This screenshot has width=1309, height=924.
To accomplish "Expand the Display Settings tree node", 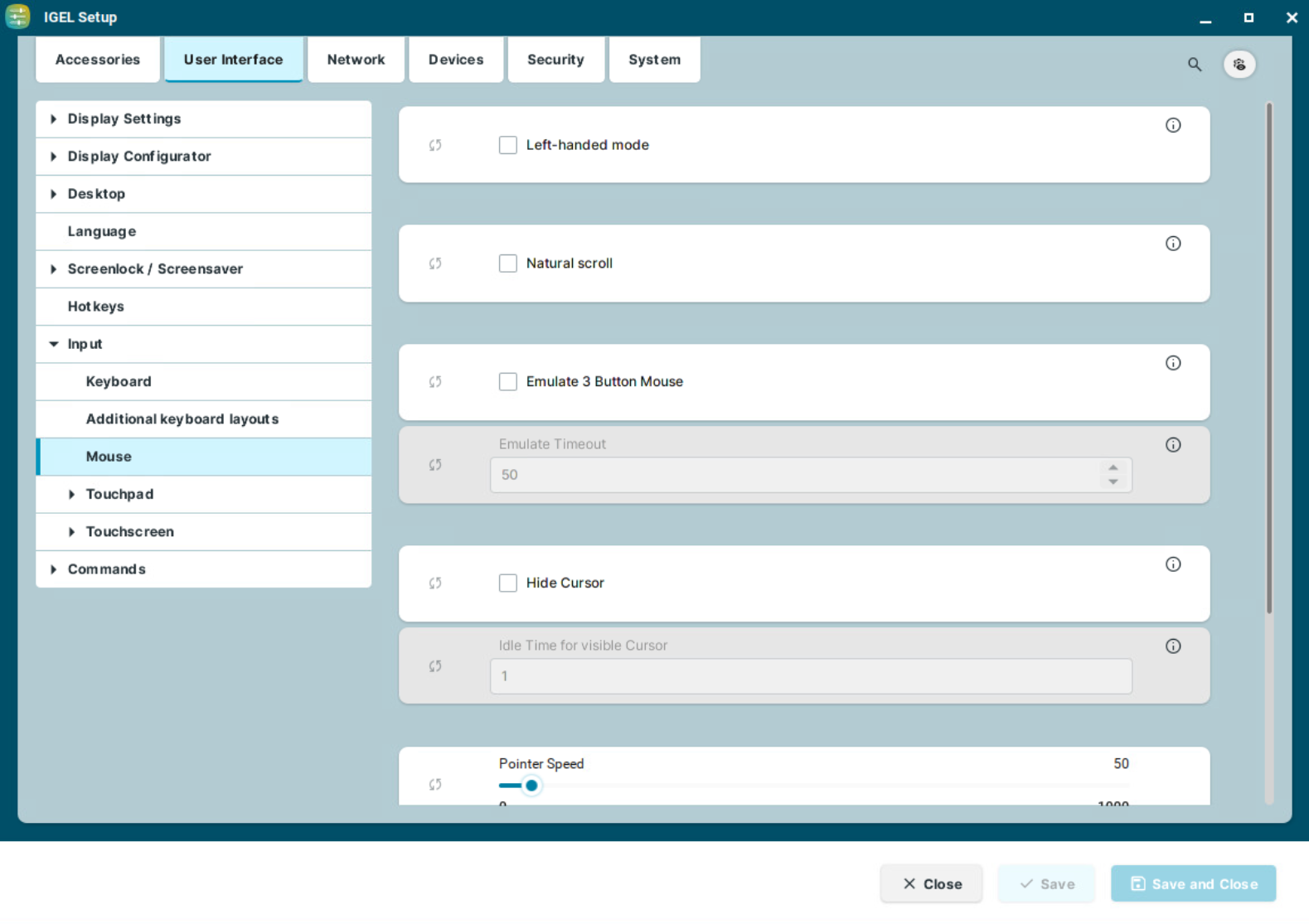I will (54, 119).
